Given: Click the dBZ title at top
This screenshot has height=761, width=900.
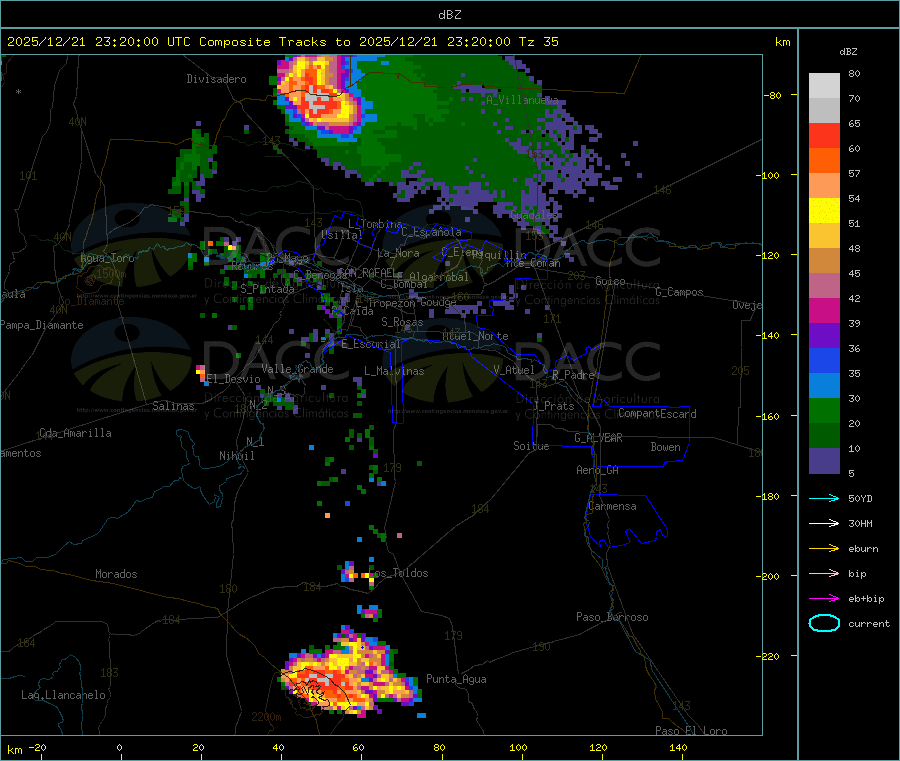Looking at the screenshot, I should [x=449, y=14].
